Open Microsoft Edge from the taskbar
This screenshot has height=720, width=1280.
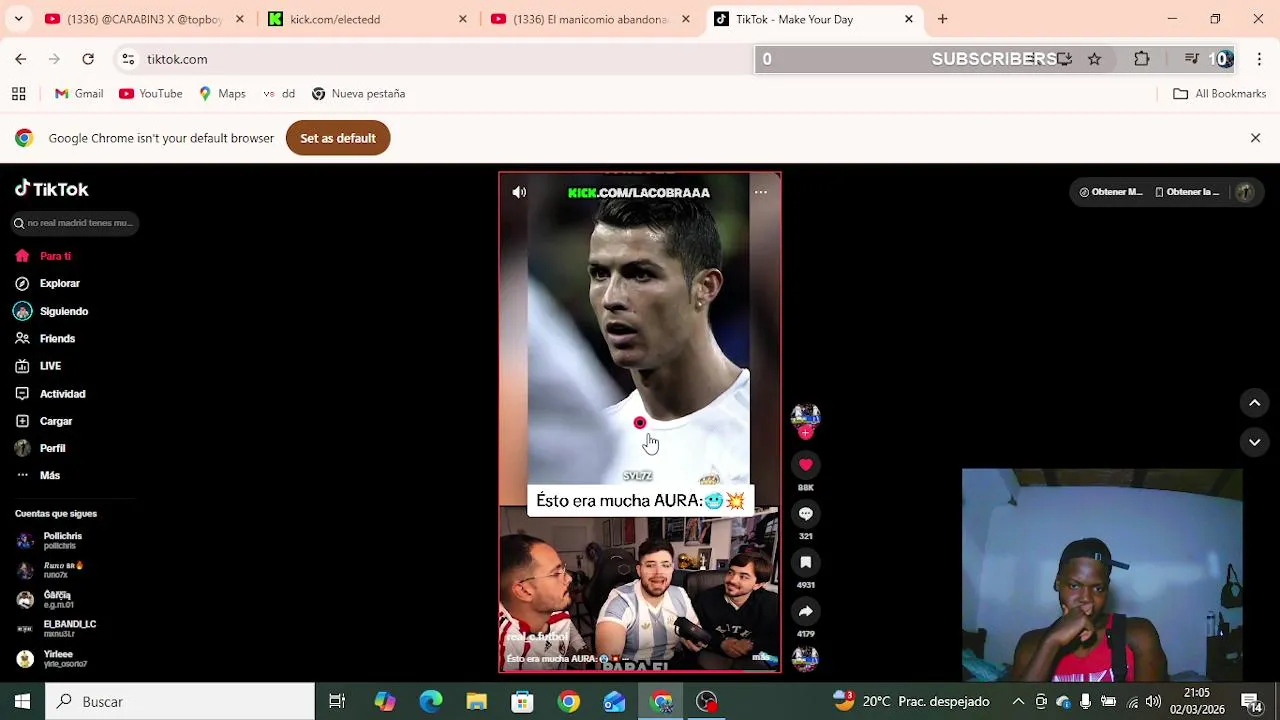(x=430, y=702)
